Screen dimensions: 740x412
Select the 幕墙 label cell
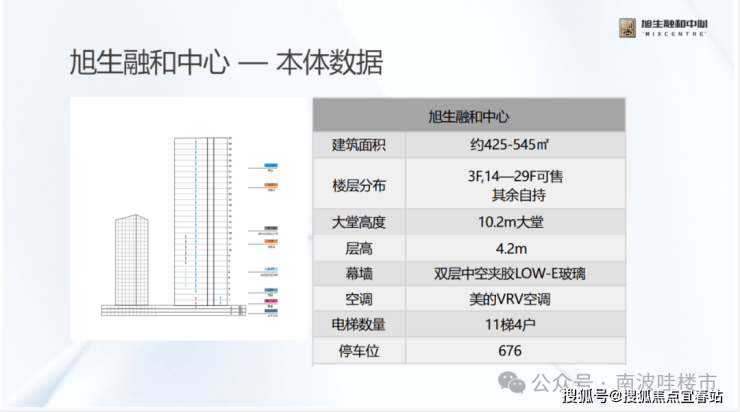(x=359, y=274)
